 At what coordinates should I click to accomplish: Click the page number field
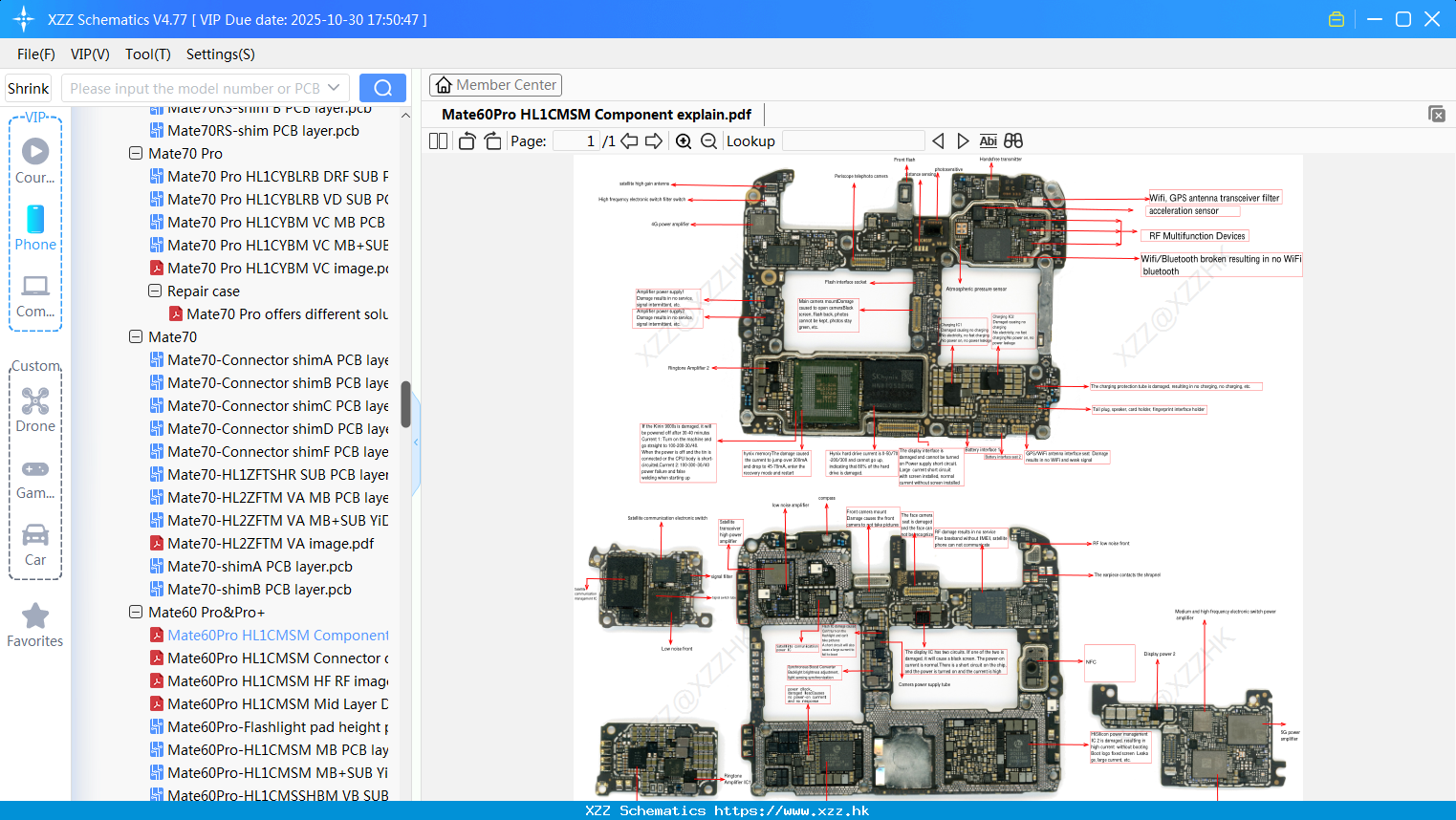(576, 140)
